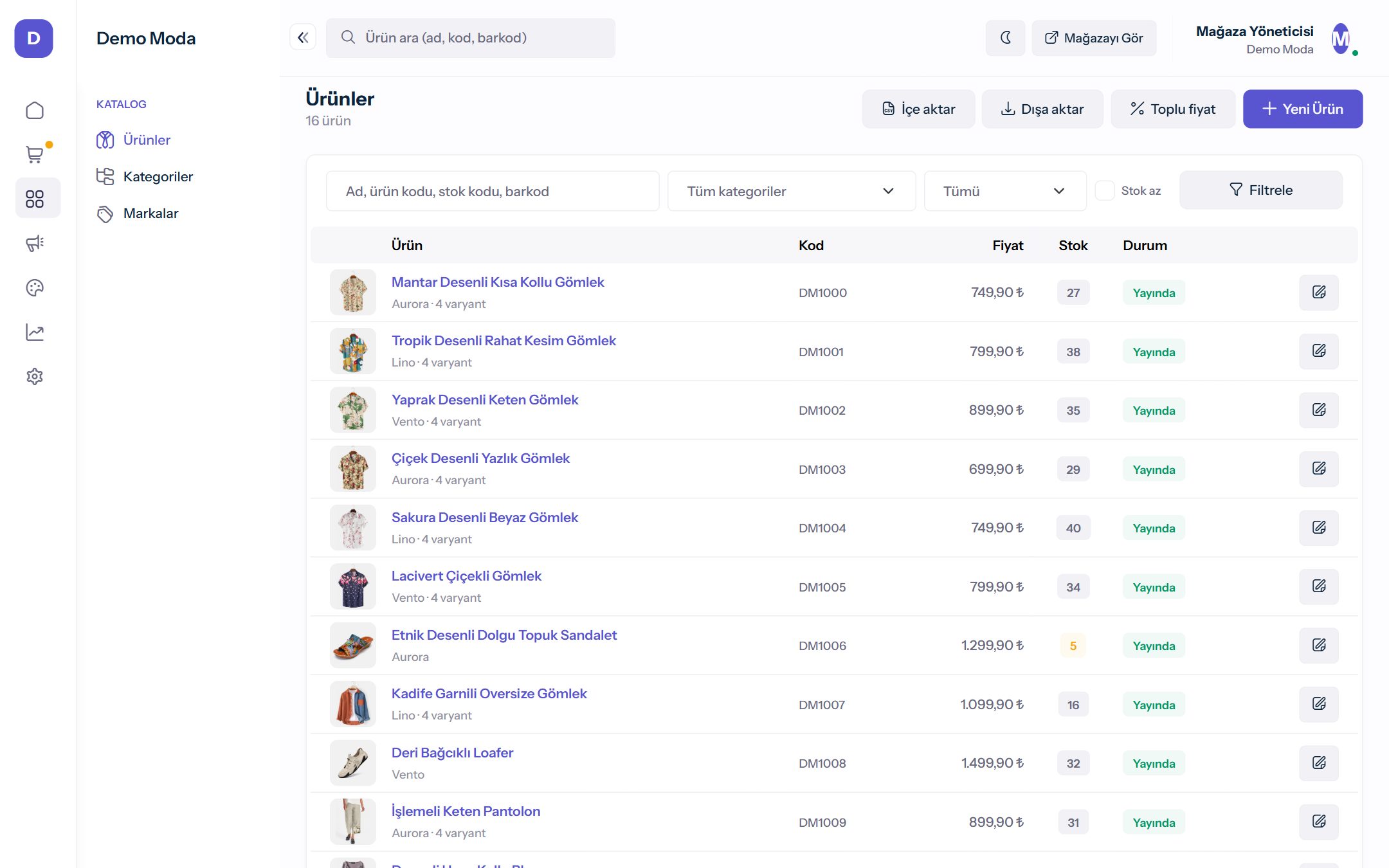1389x868 pixels.
Task: Open the marketing megaphone icon
Action: (x=35, y=243)
